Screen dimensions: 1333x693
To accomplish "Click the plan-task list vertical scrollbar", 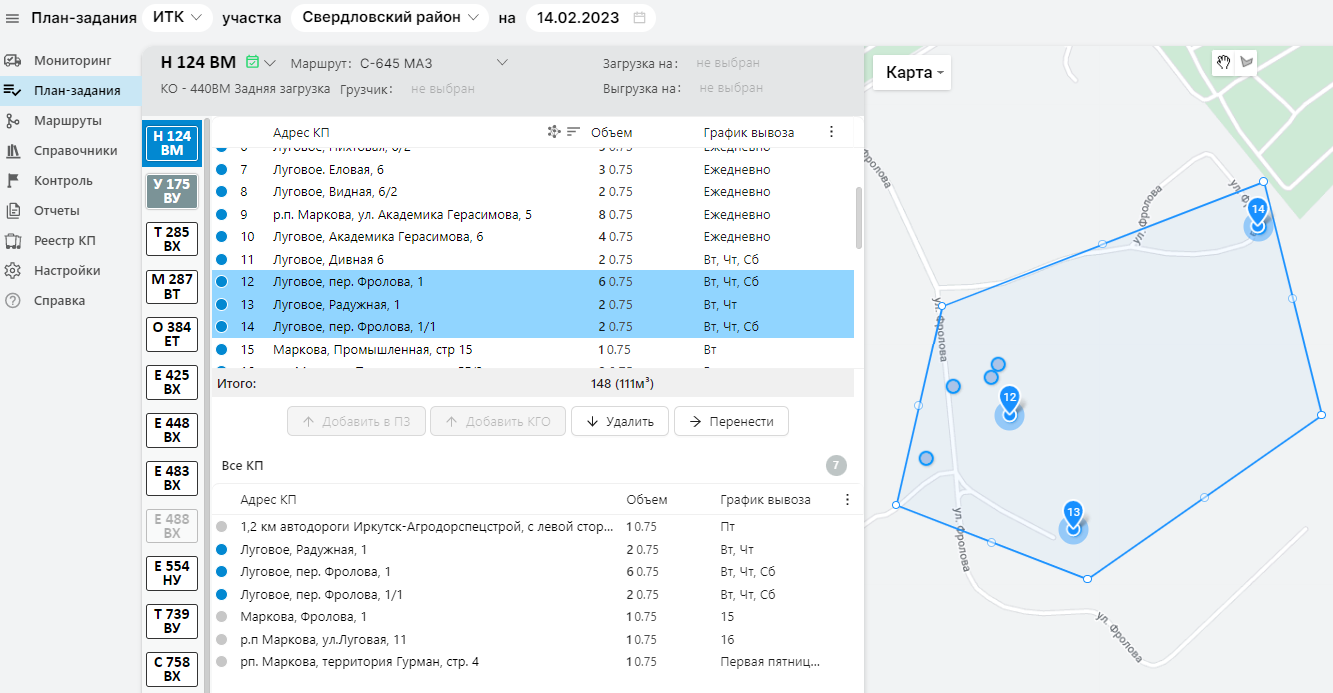I will [x=858, y=218].
